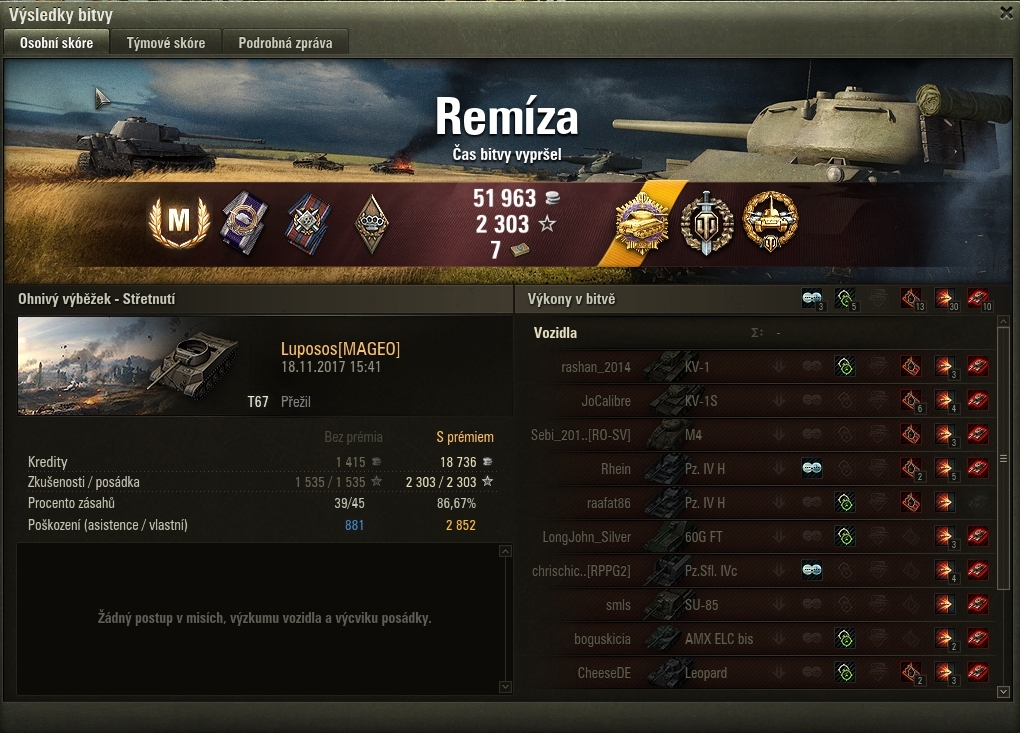The width and height of the screenshot is (1020, 733).
Task: Switch to the Týmové skóre tab
Action: 166,43
